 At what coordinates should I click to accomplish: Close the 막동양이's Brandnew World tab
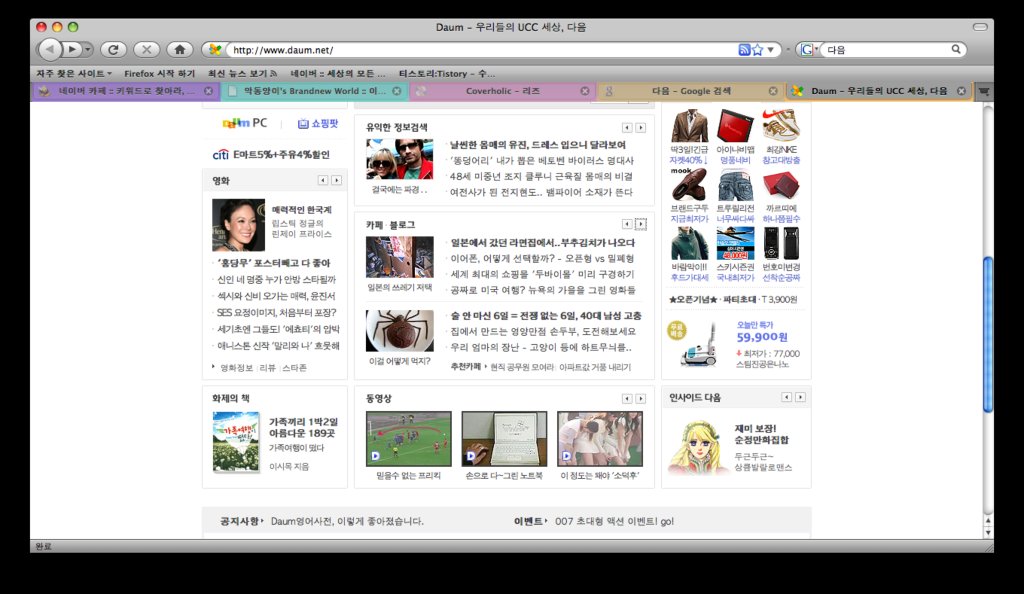tap(396, 91)
